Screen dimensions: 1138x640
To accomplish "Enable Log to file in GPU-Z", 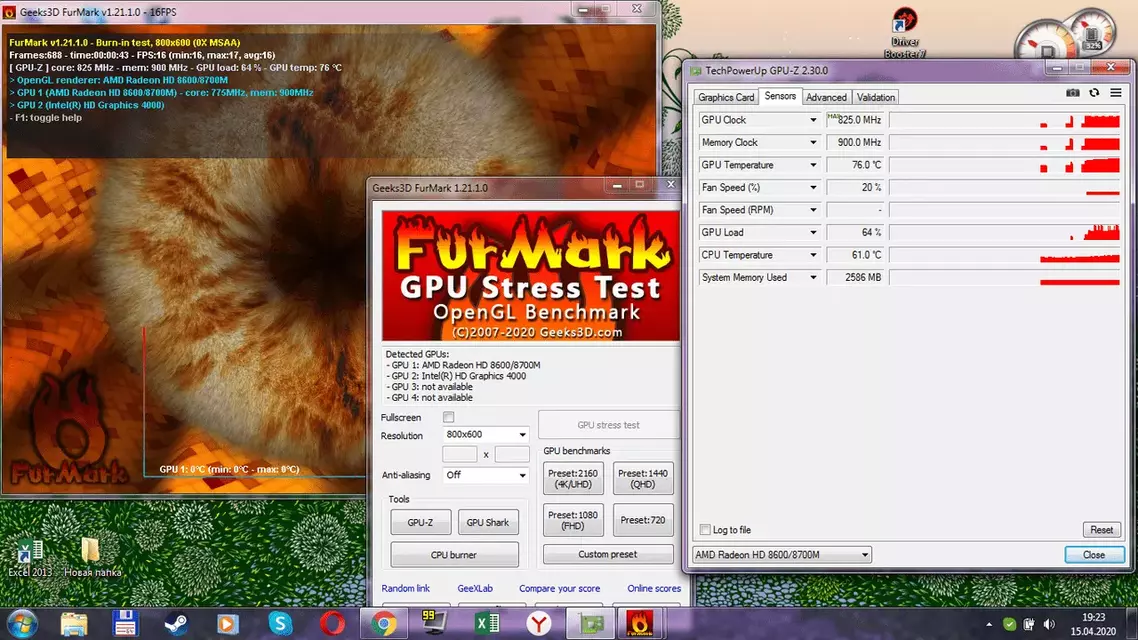I will [705, 530].
